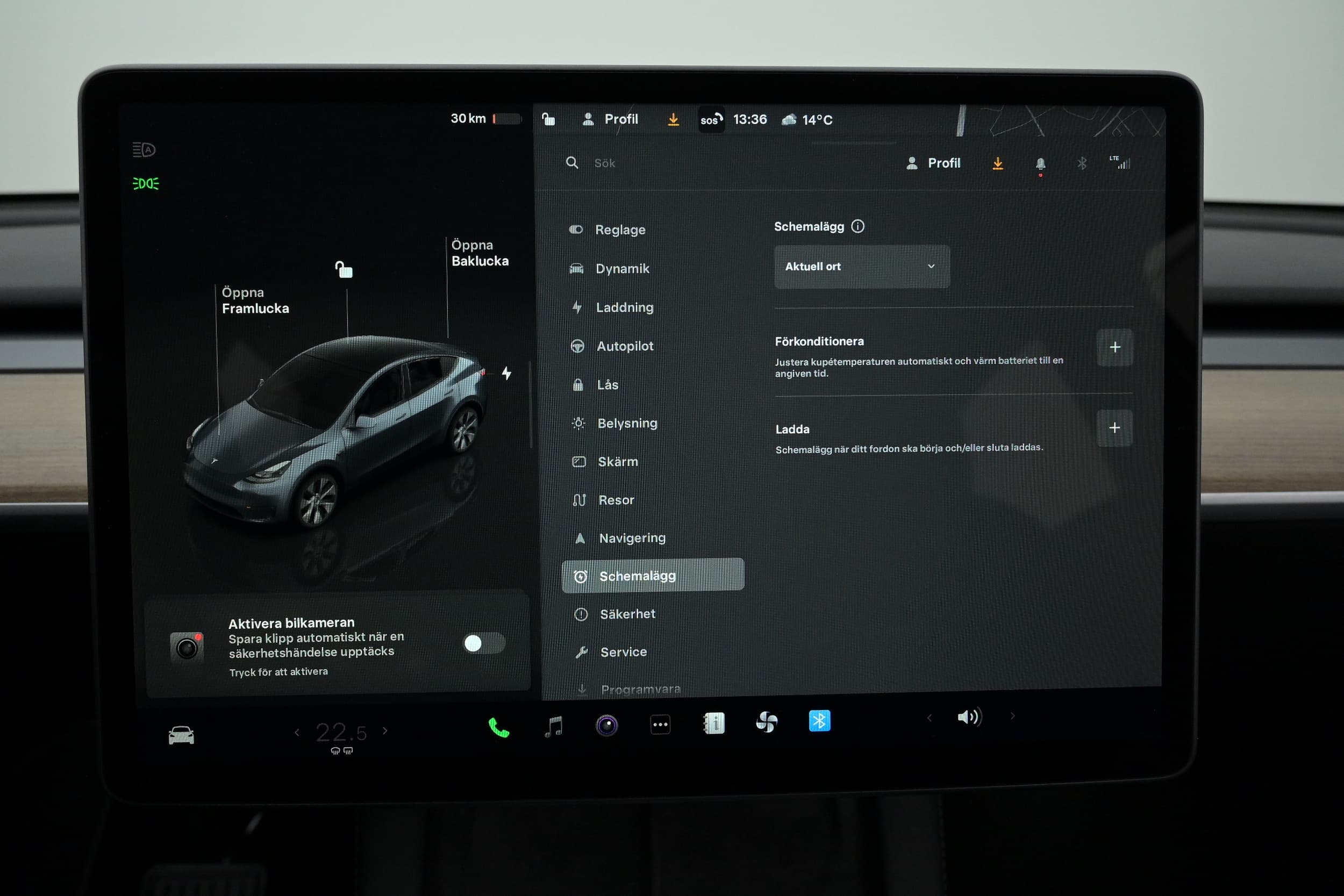Image resolution: width=1344 pixels, height=896 pixels.
Task: Tap Öppna Framlucka
Action: (255, 300)
